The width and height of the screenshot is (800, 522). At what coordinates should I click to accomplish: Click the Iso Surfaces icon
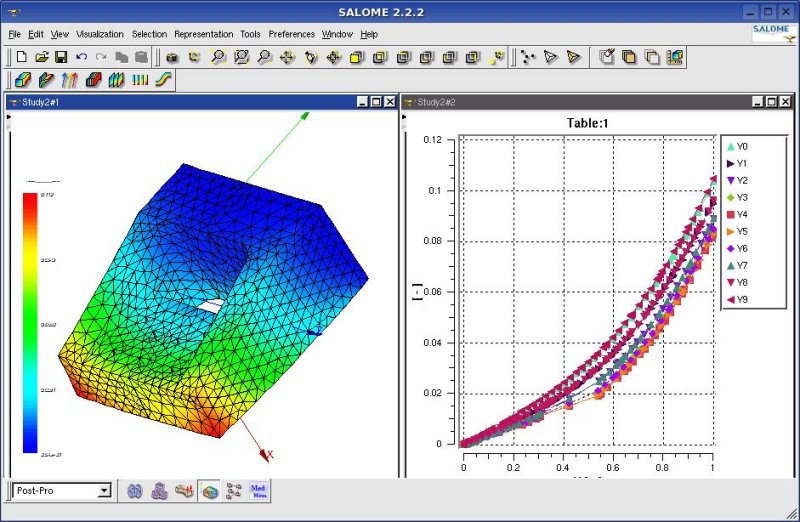(x=93, y=80)
